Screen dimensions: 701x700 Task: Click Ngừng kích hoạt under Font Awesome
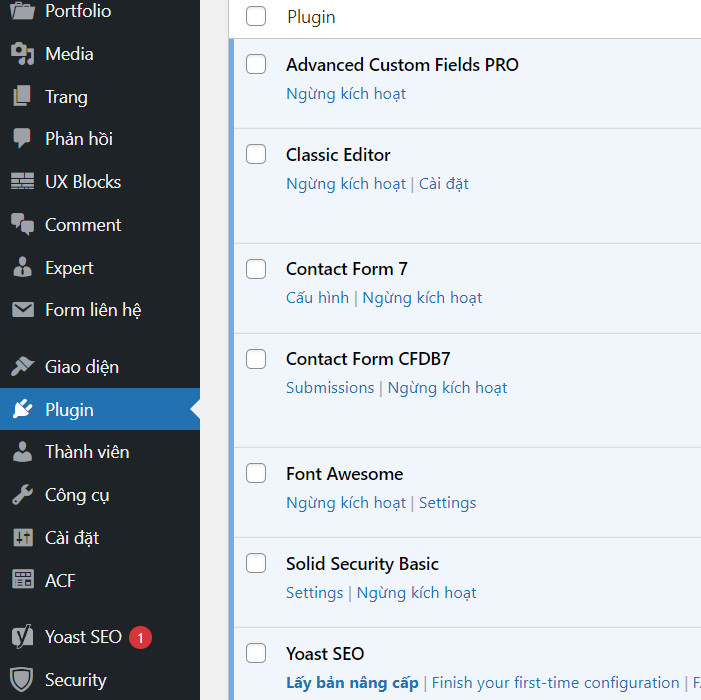346,503
